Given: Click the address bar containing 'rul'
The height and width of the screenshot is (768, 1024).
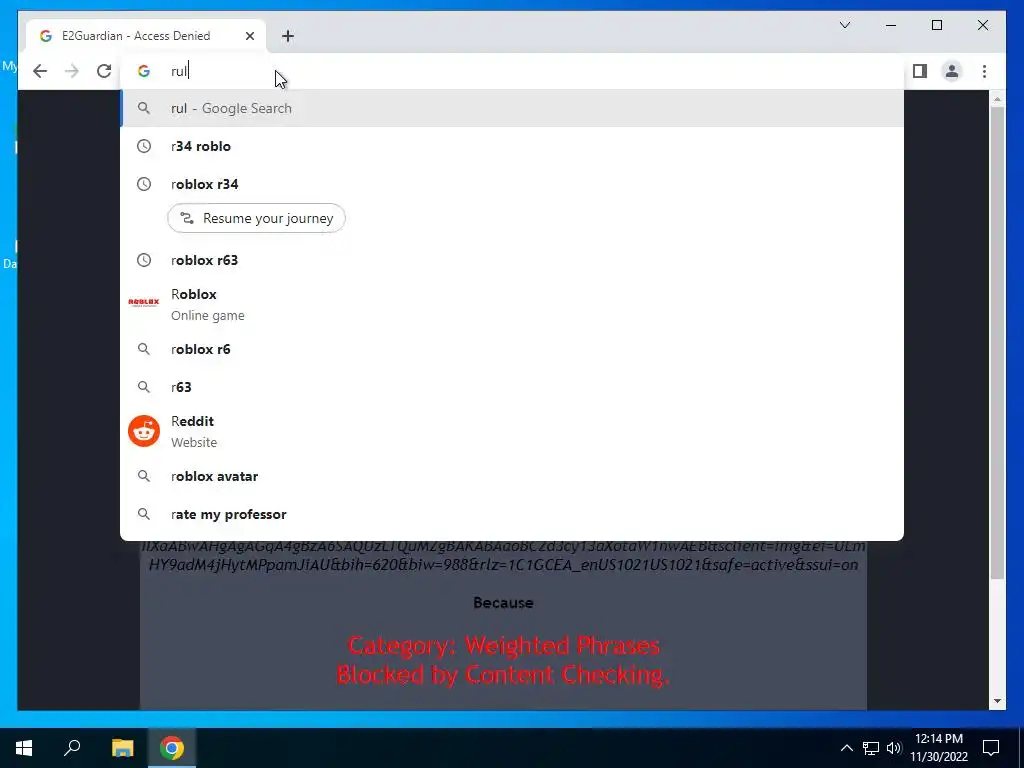Looking at the screenshot, I should click(x=512, y=71).
